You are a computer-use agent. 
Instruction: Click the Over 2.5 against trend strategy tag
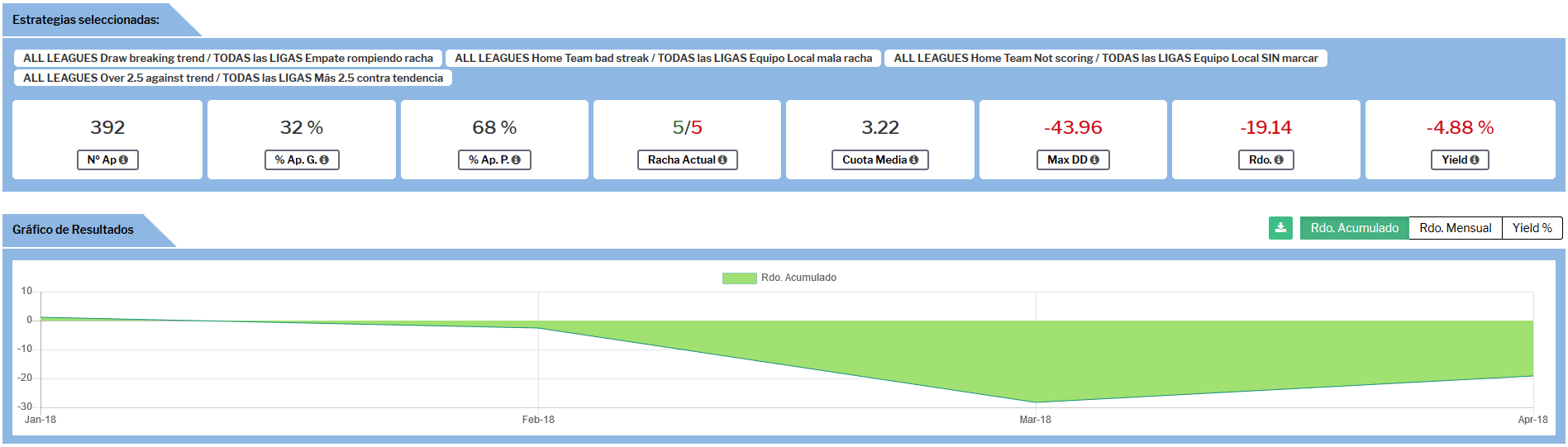tap(233, 78)
